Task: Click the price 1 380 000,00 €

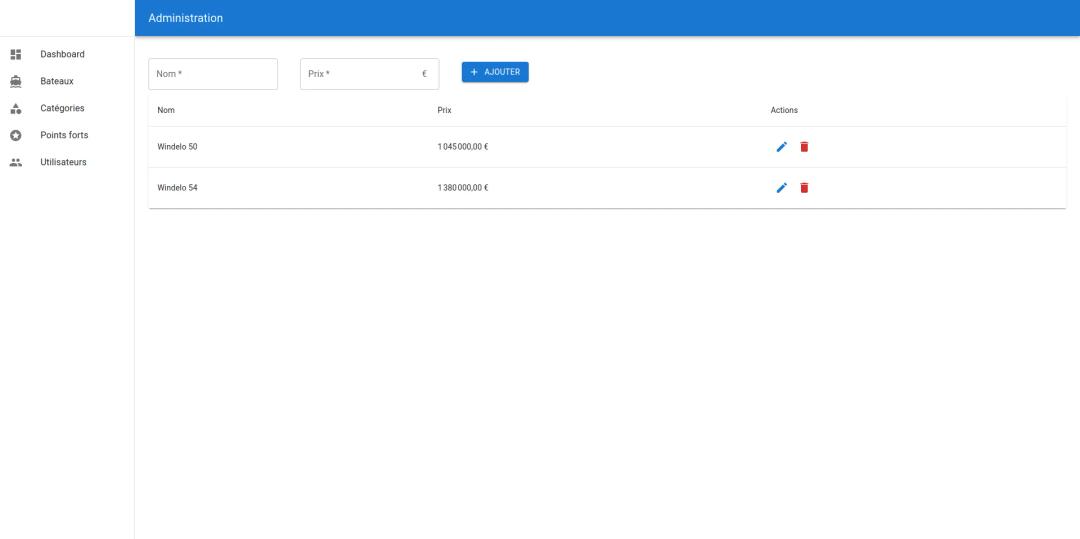Action: click(x=463, y=187)
